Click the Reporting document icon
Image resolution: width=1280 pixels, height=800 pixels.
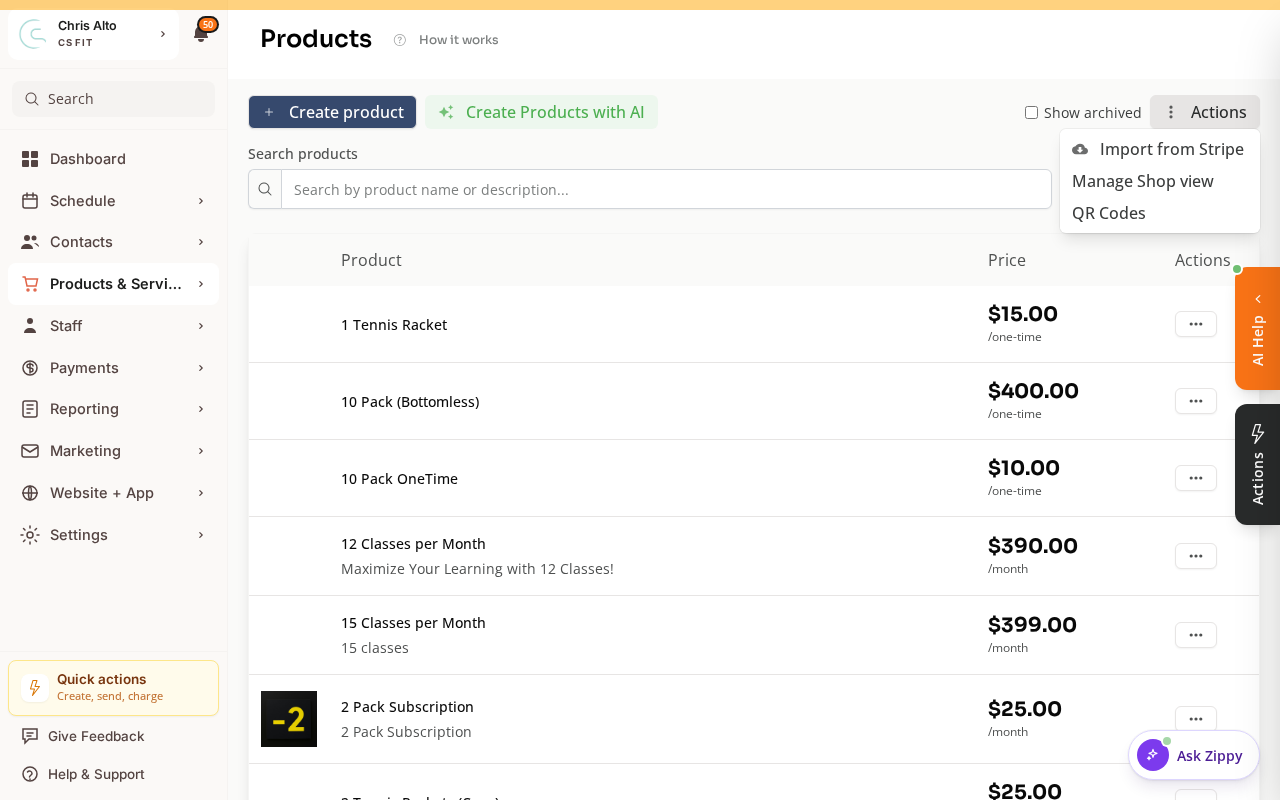[x=30, y=409]
